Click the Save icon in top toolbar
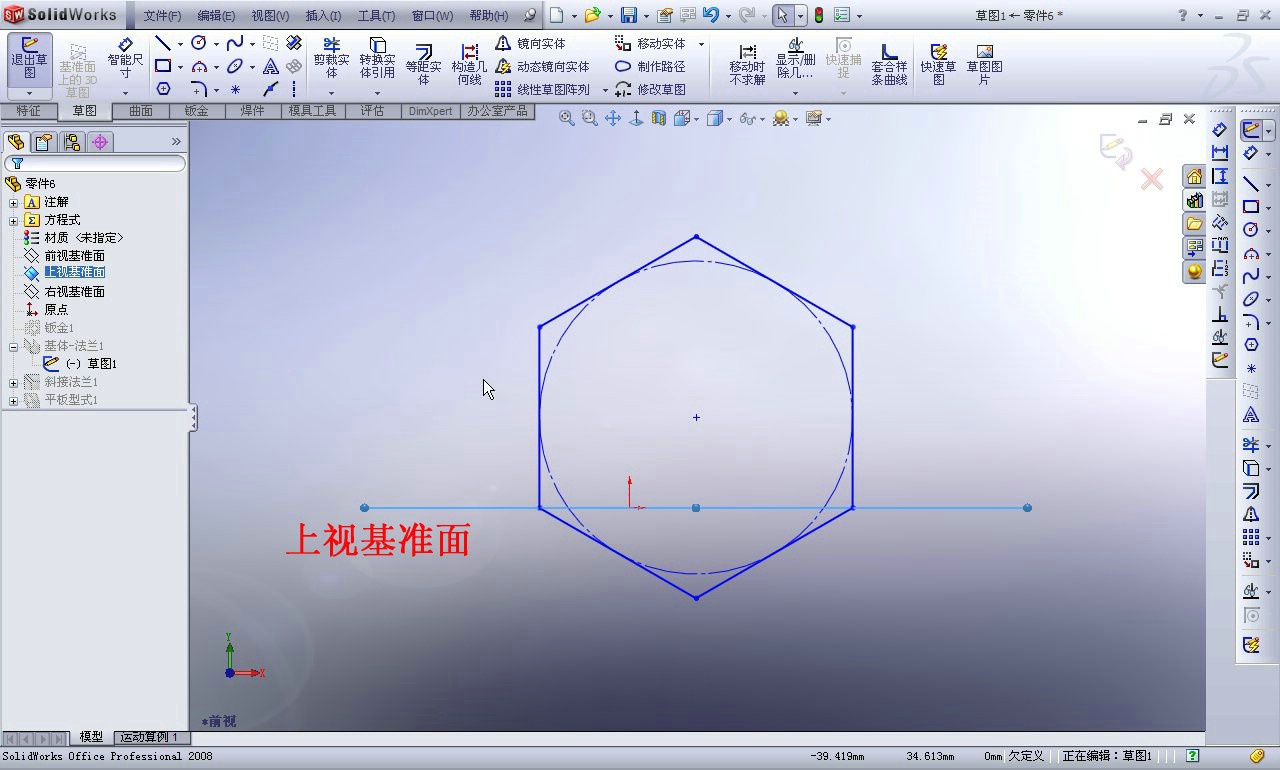This screenshot has height=770, width=1280. [x=629, y=15]
